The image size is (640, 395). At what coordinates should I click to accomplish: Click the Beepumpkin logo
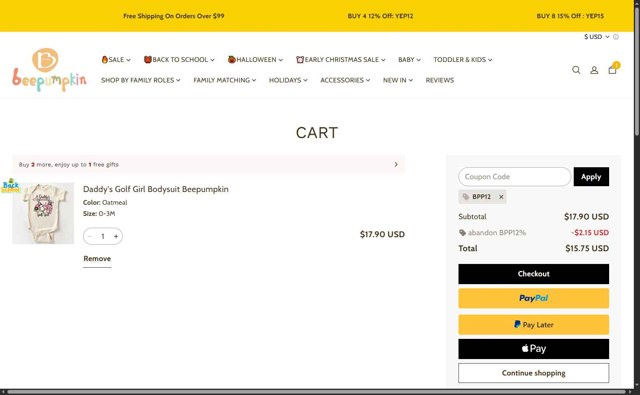49,70
